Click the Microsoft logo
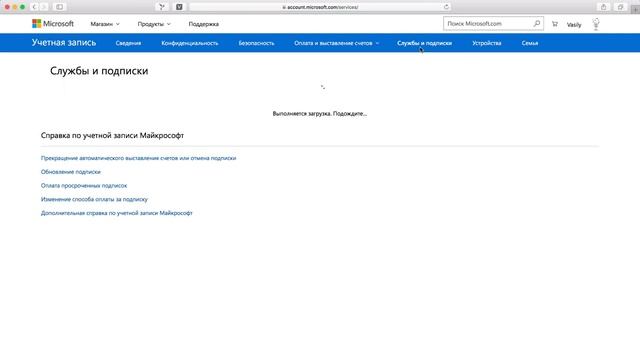The image size is (640, 360). (x=53, y=24)
